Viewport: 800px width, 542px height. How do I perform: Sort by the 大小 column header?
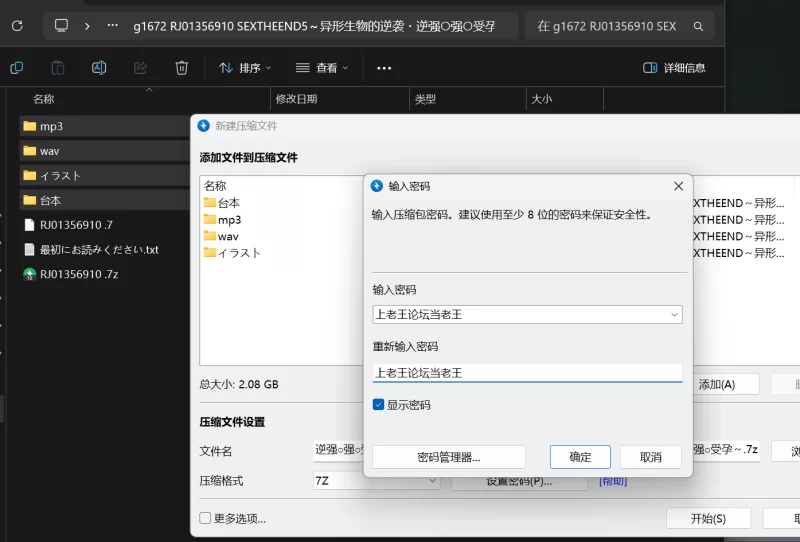pyautogui.click(x=542, y=99)
